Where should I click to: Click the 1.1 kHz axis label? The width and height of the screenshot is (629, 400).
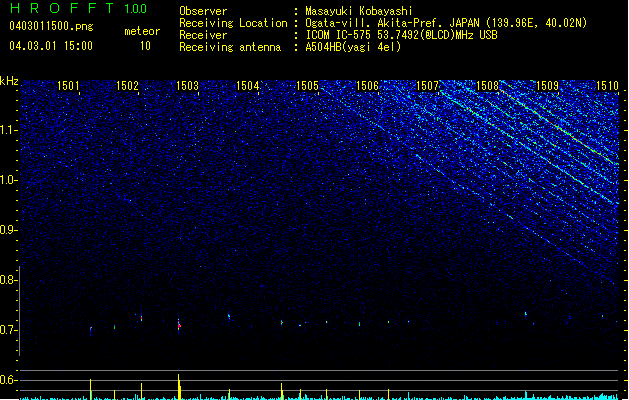pos(8,130)
